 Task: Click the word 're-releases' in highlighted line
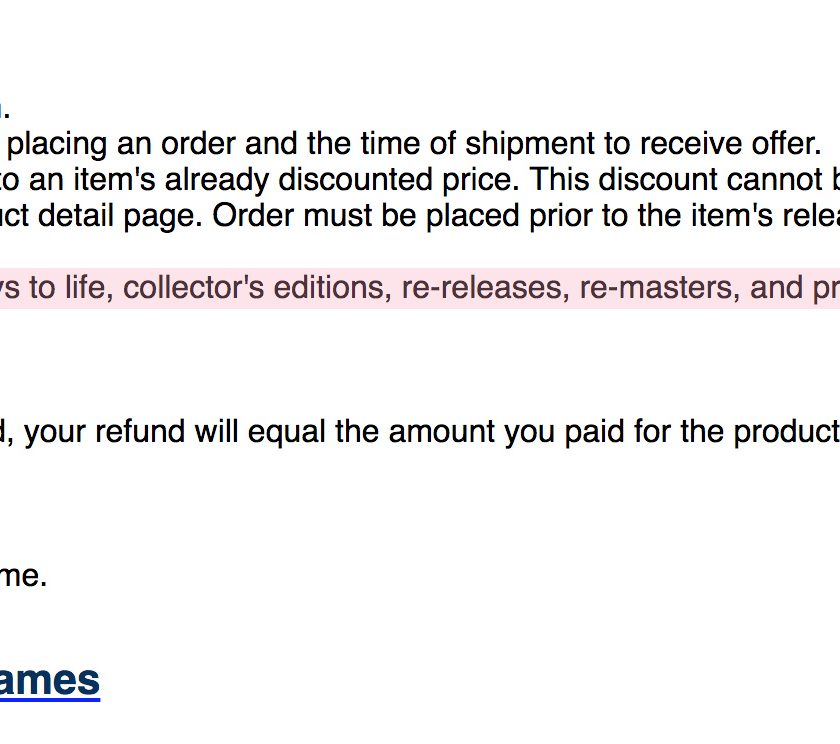click(485, 289)
